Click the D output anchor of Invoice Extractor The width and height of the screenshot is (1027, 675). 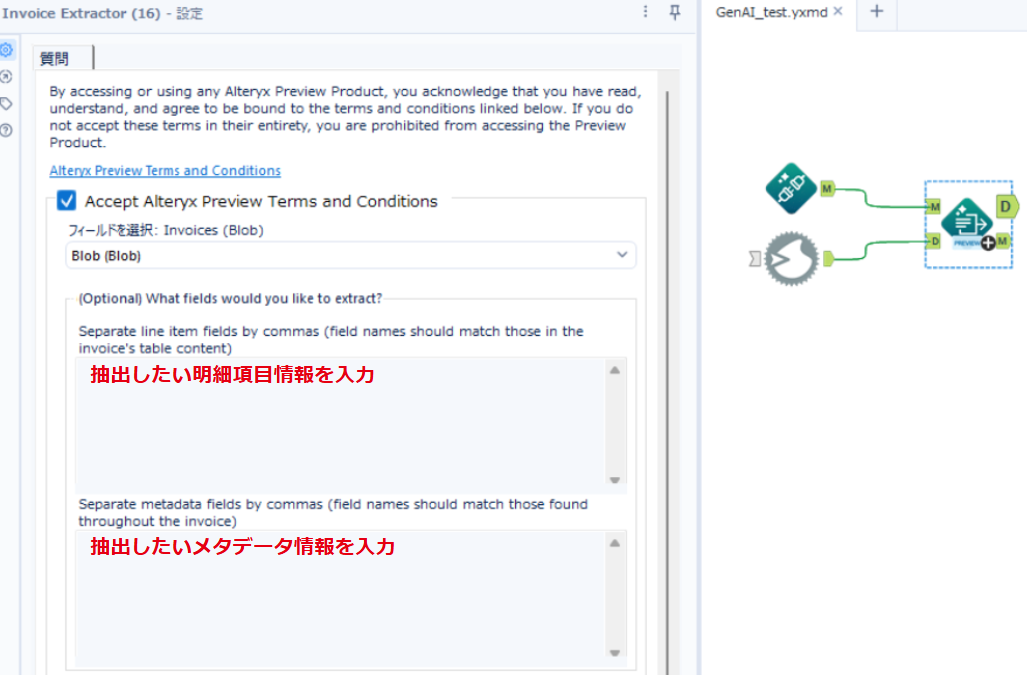[1007, 207]
